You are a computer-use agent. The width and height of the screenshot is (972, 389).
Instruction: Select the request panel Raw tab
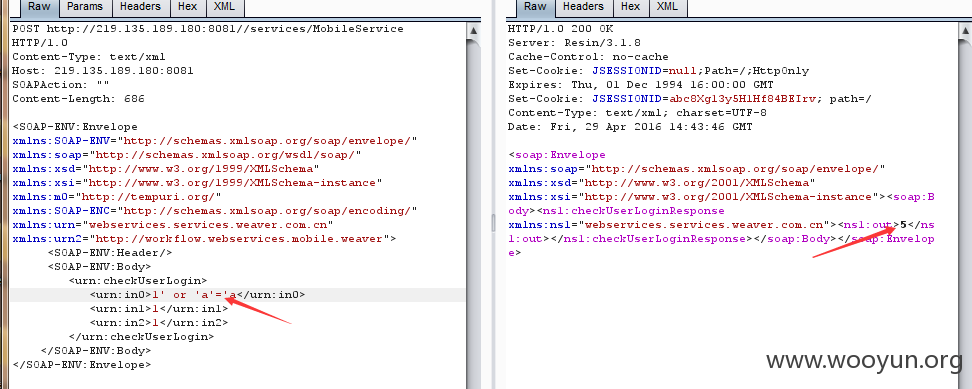click(x=38, y=7)
